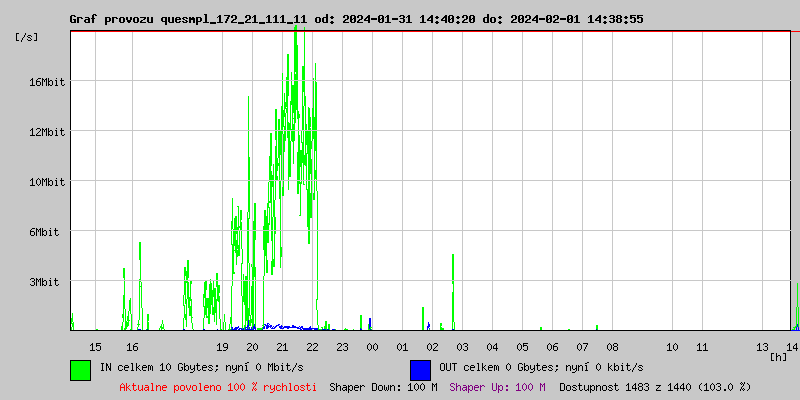Click hour label '08' on x-axis

[x=612, y=347]
